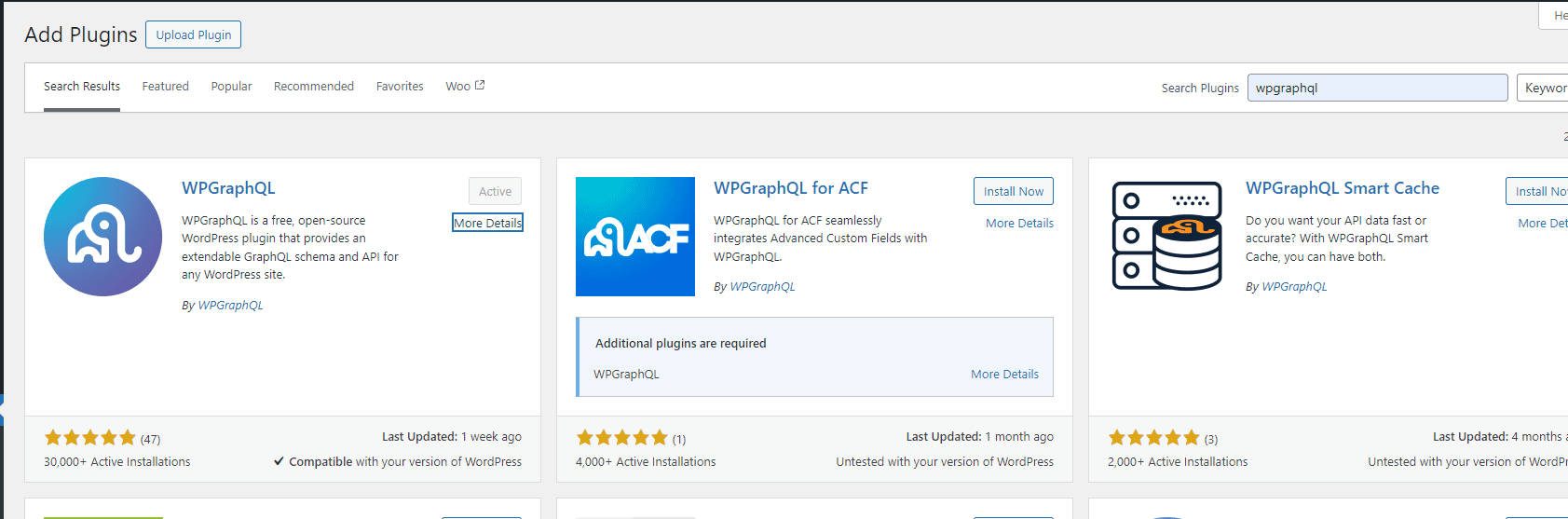Image resolution: width=1568 pixels, height=519 pixels.
Task: Install WPGraphQL Smart Cache now
Action: pyautogui.click(x=1537, y=191)
